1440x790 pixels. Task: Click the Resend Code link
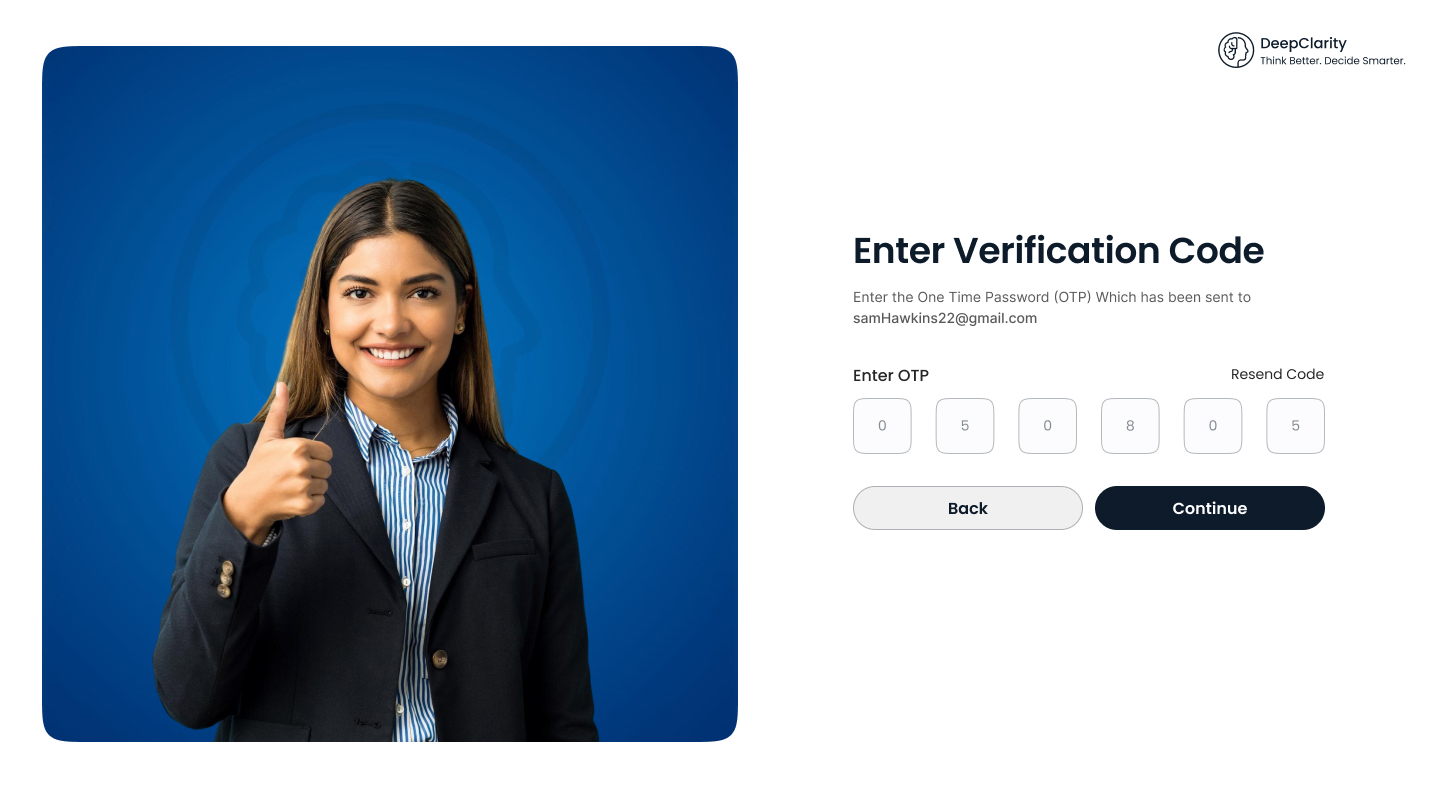coord(1277,374)
